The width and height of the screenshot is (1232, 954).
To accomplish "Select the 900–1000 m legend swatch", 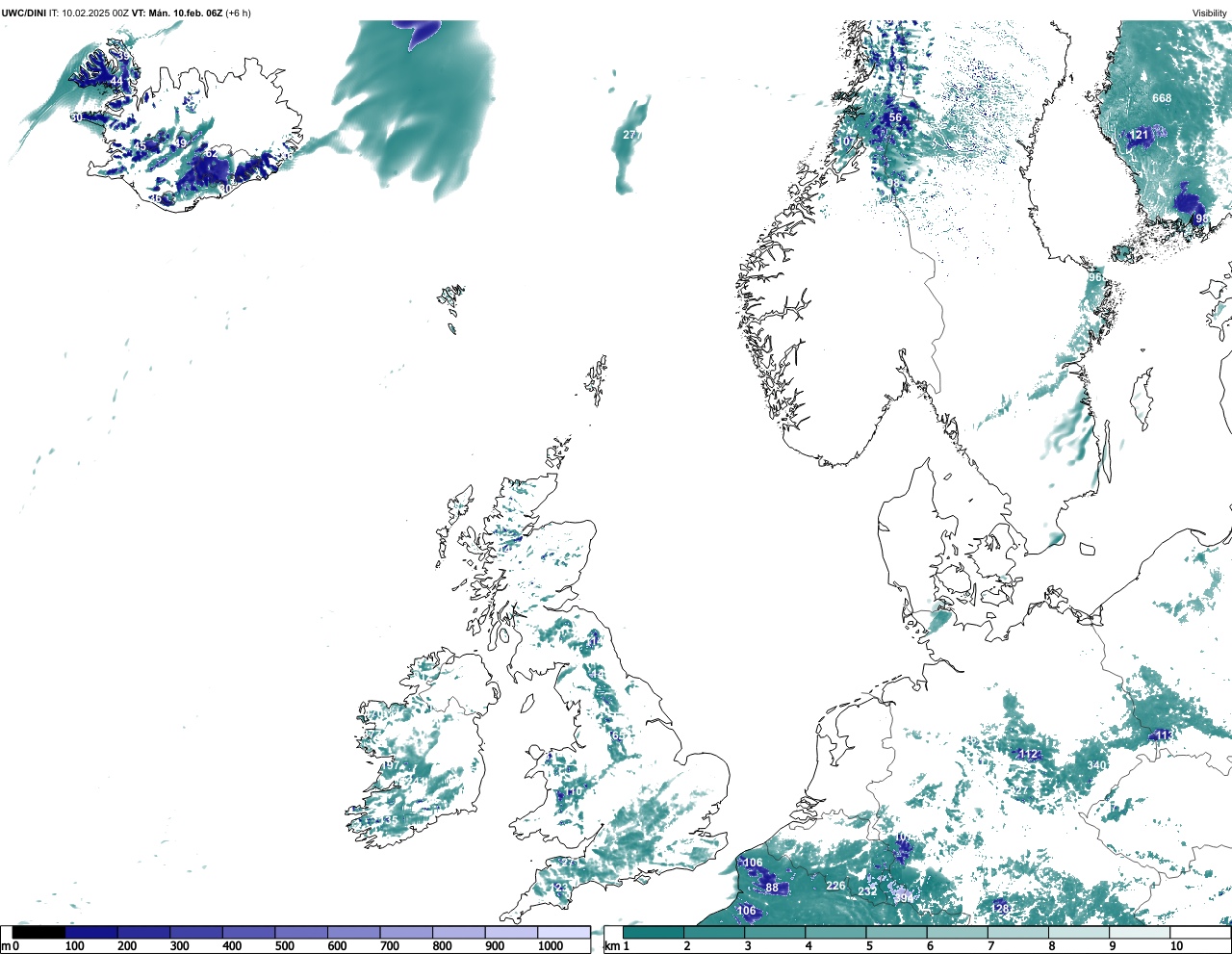I will pos(511,932).
